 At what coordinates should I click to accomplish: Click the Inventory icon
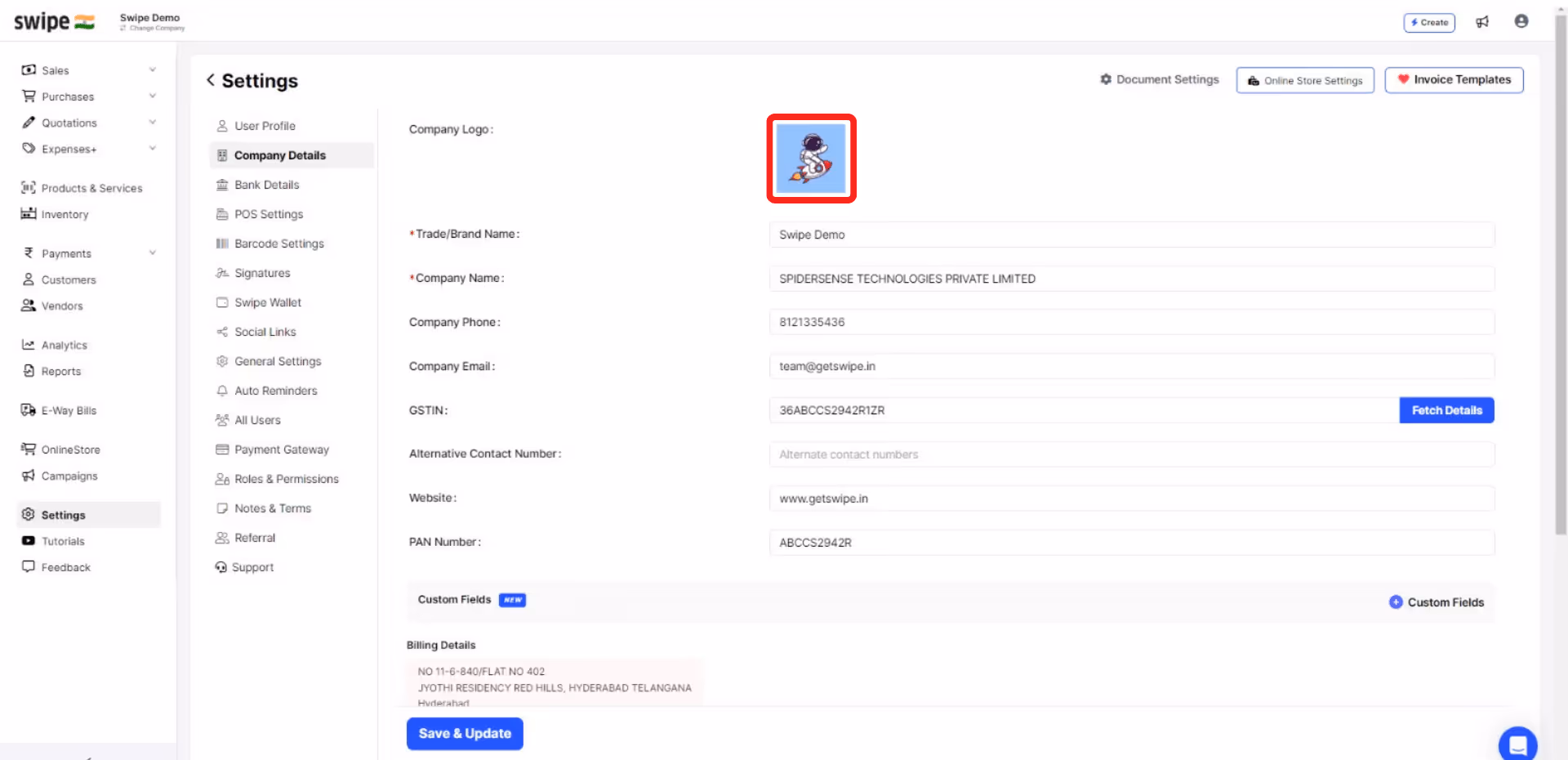pyautogui.click(x=29, y=214)
